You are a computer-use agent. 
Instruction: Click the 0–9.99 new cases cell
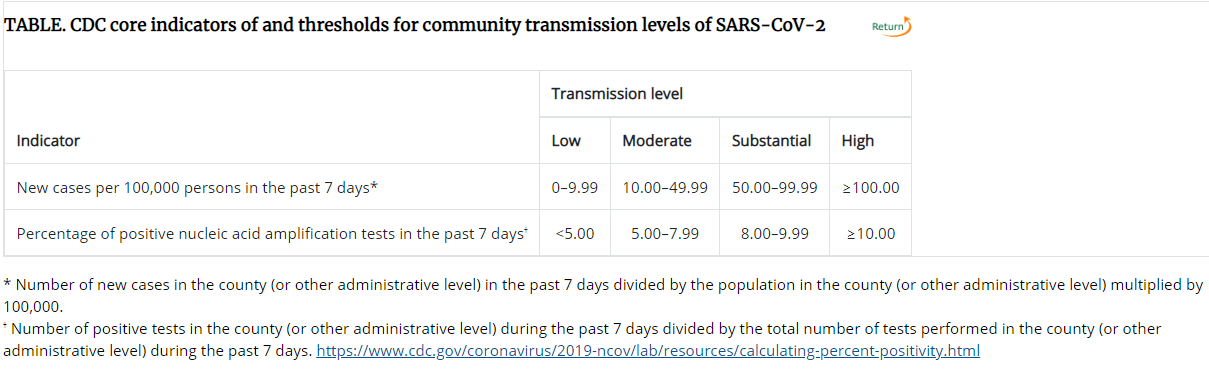point(576,187)
